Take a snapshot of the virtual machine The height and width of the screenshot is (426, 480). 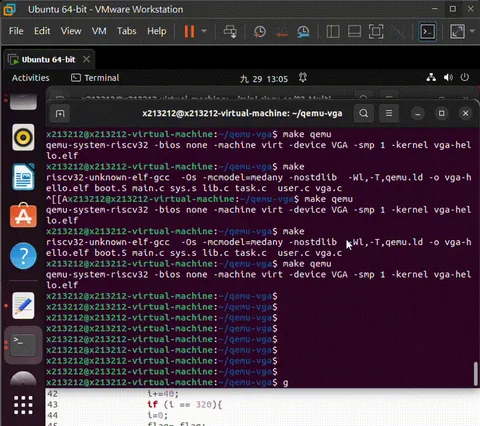(x=260, y=32)
